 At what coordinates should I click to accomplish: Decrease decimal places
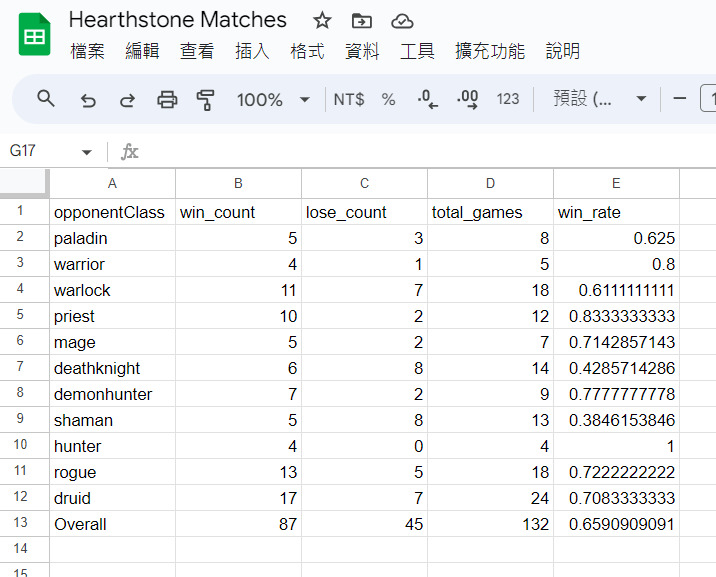(427, 99)
